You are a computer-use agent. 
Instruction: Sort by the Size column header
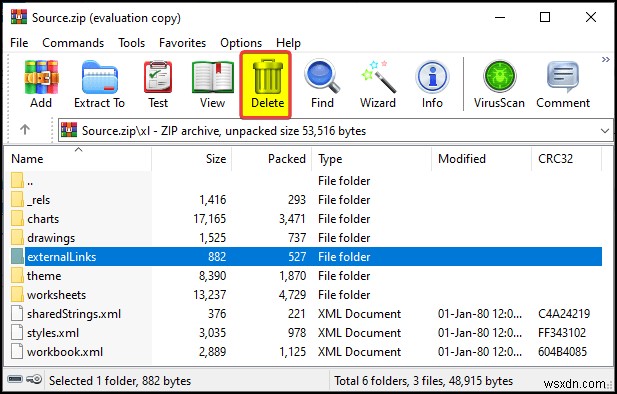pyautogui.click(x=191, y=159)
